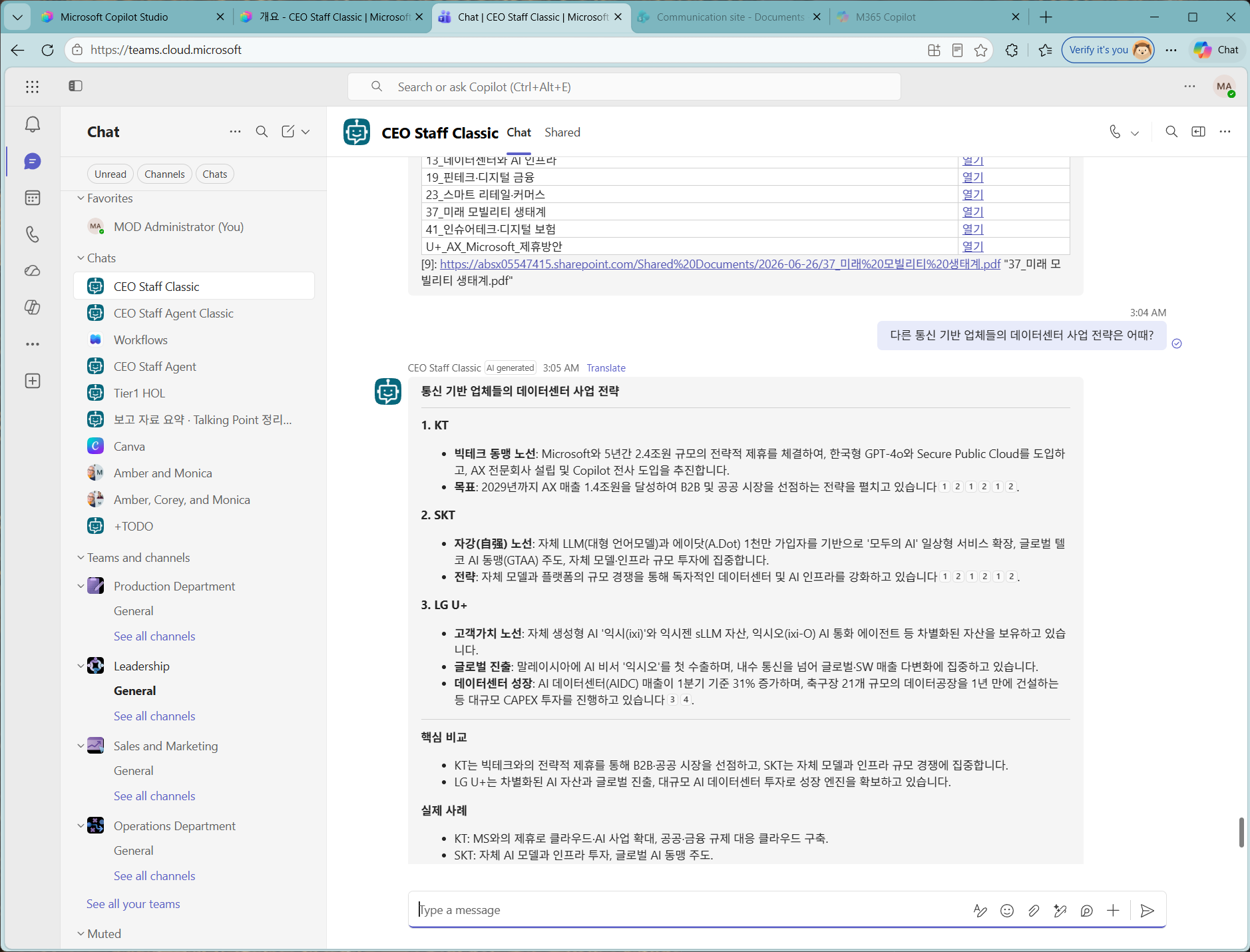Click the Teams settings ellipsis near profile

click(1189, 87)
